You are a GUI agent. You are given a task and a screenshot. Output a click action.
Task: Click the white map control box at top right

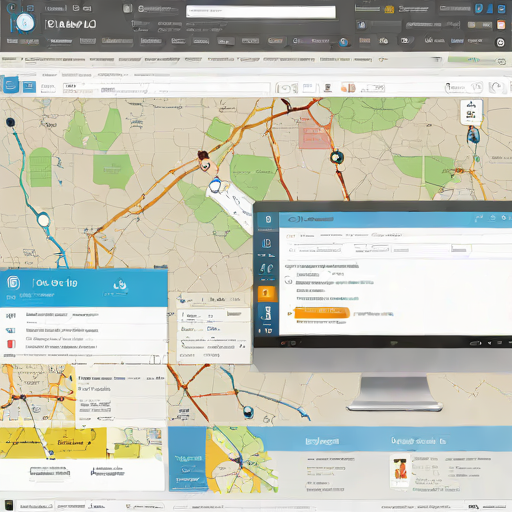click(x=471, y=112)
